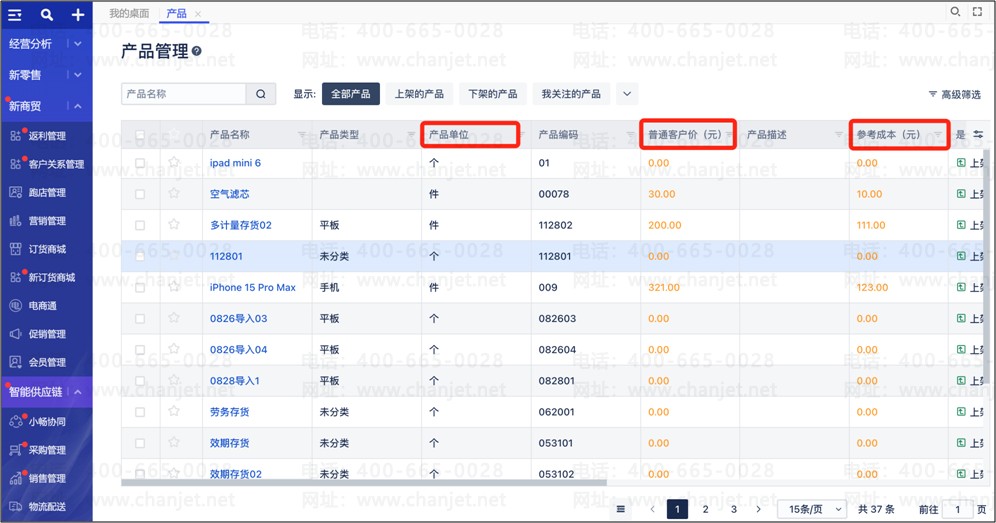
Task: Tick the checkbox for 效期存货
Action: click(140, 443)
